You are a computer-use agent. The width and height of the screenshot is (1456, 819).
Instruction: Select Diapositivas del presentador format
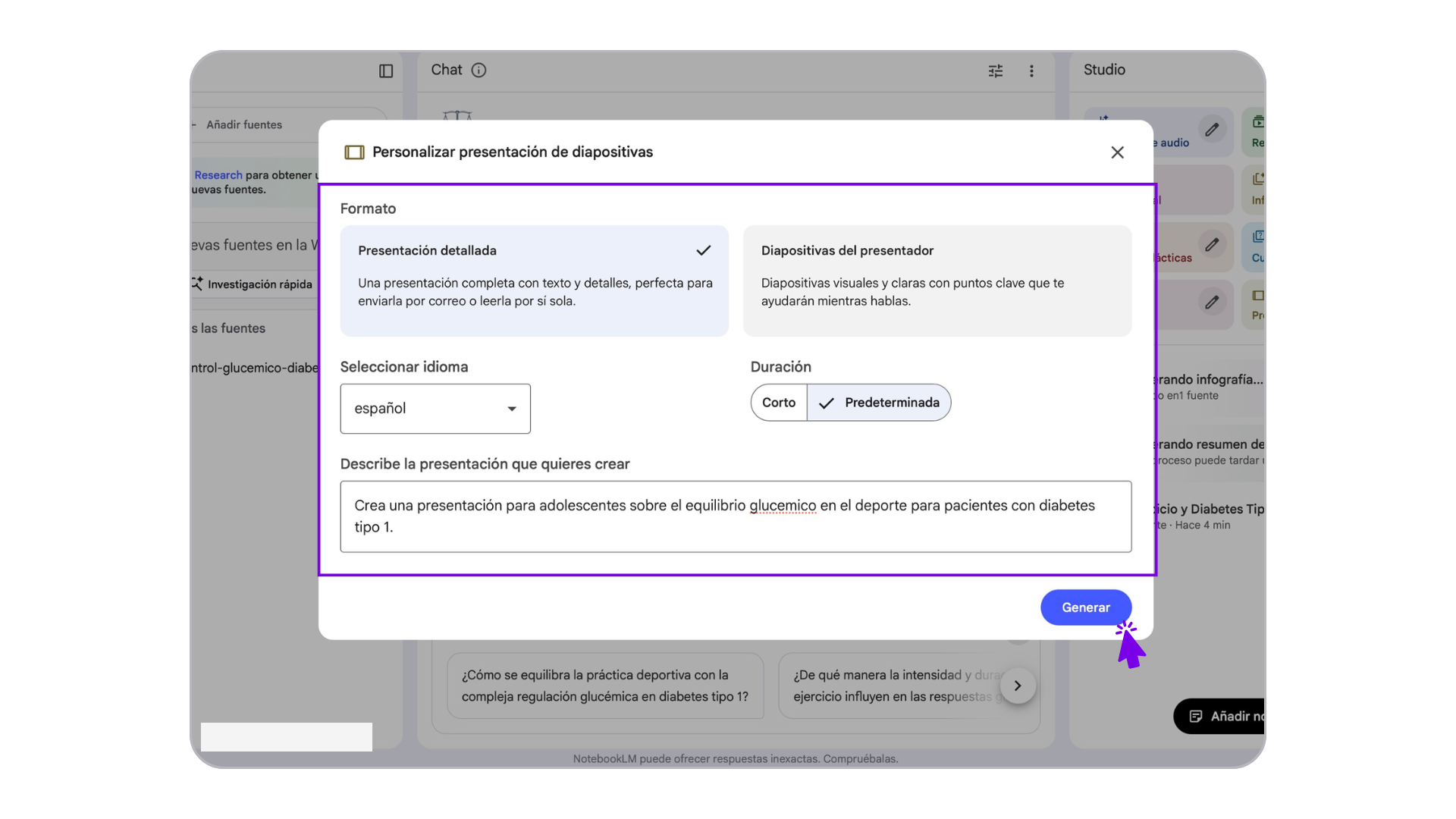(x=937, y=281)
